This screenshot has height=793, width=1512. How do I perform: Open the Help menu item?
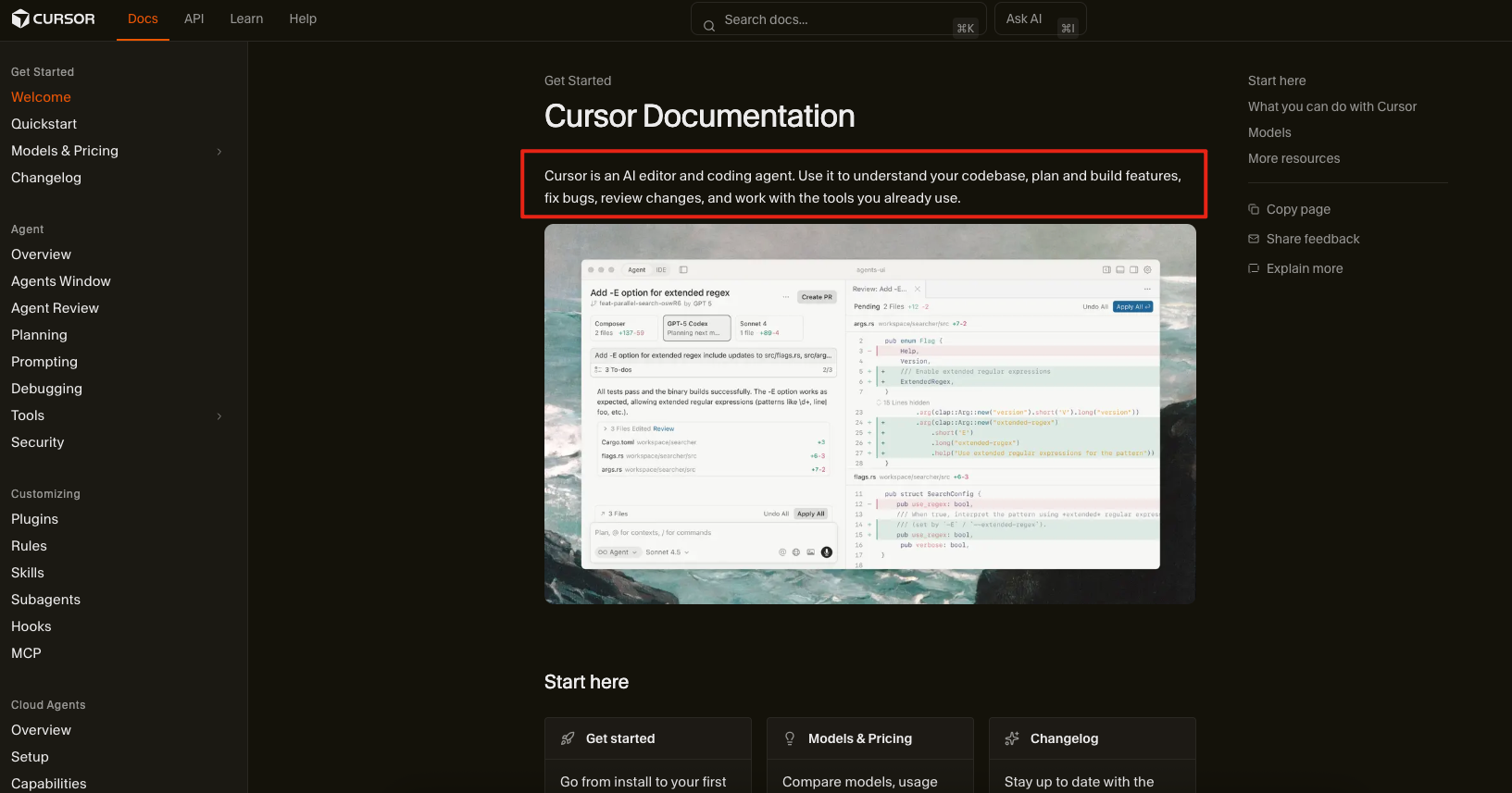point(303,19)
